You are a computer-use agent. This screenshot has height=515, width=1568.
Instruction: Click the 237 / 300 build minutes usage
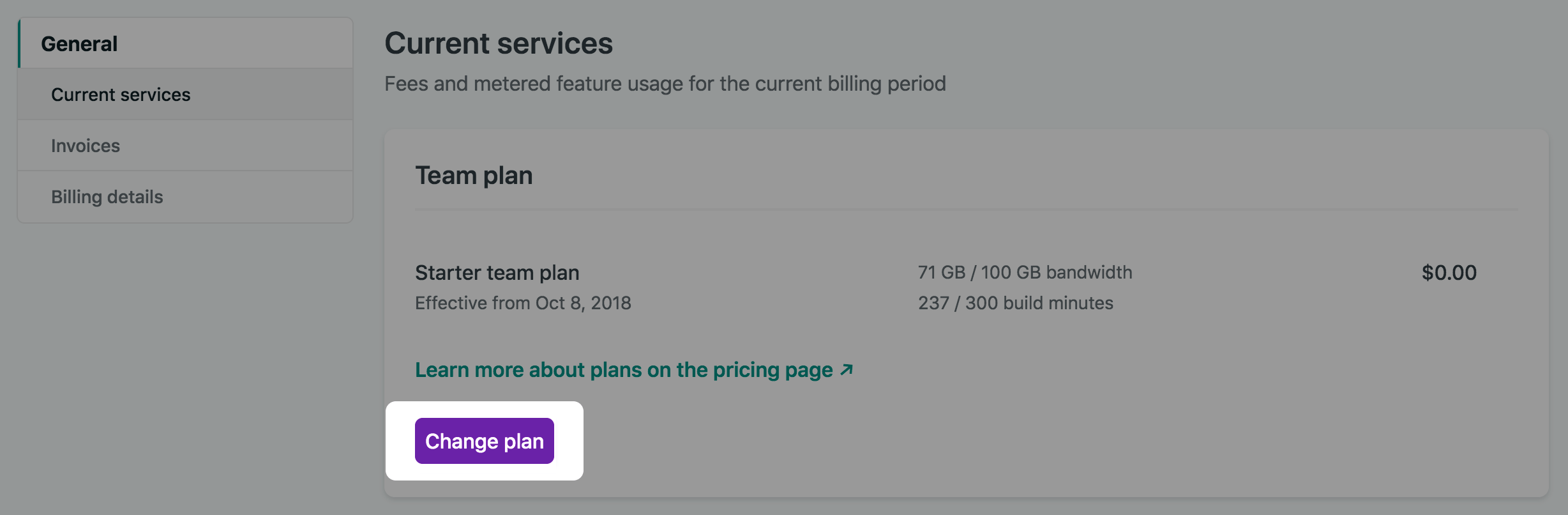coord(1015,303)
